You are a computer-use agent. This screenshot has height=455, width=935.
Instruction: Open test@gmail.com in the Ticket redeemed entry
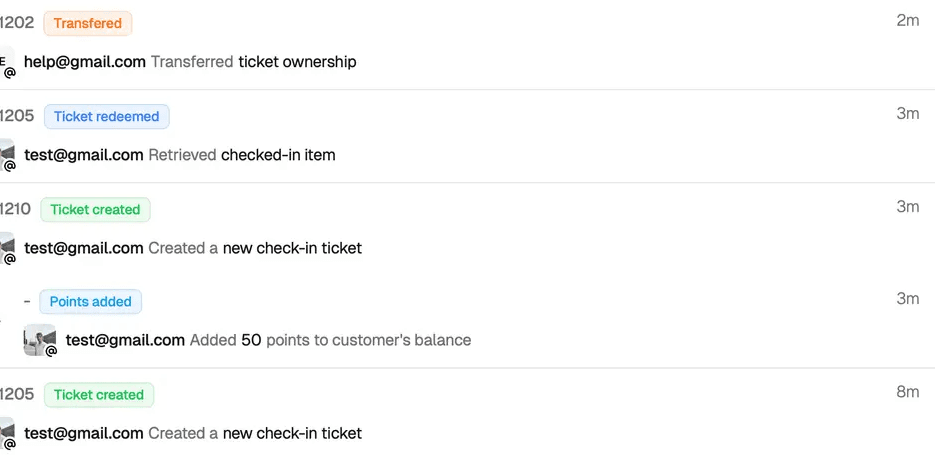click(83, 154)
